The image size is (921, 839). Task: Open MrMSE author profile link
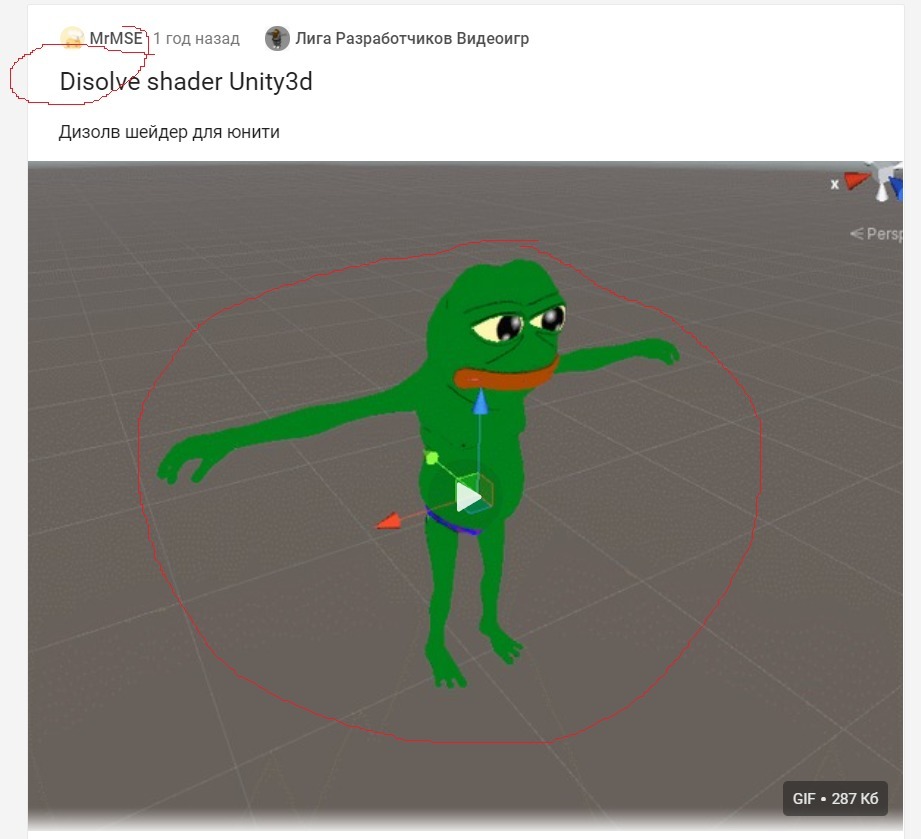pyautogui.click(x=116, y=39)
